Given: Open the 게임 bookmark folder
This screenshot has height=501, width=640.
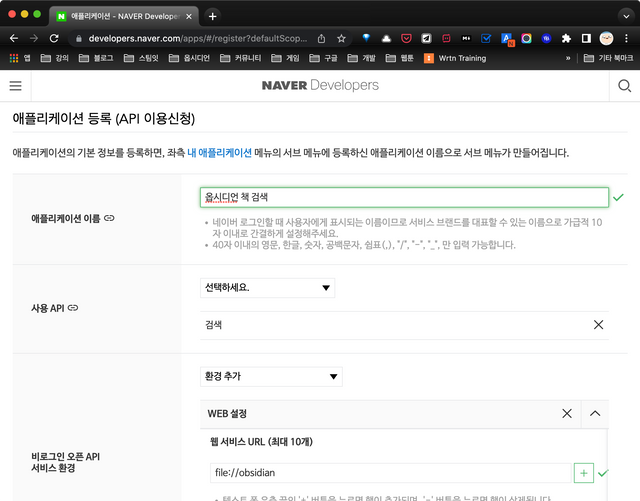Looking at the screenshot, I should [x=285, y=58].
